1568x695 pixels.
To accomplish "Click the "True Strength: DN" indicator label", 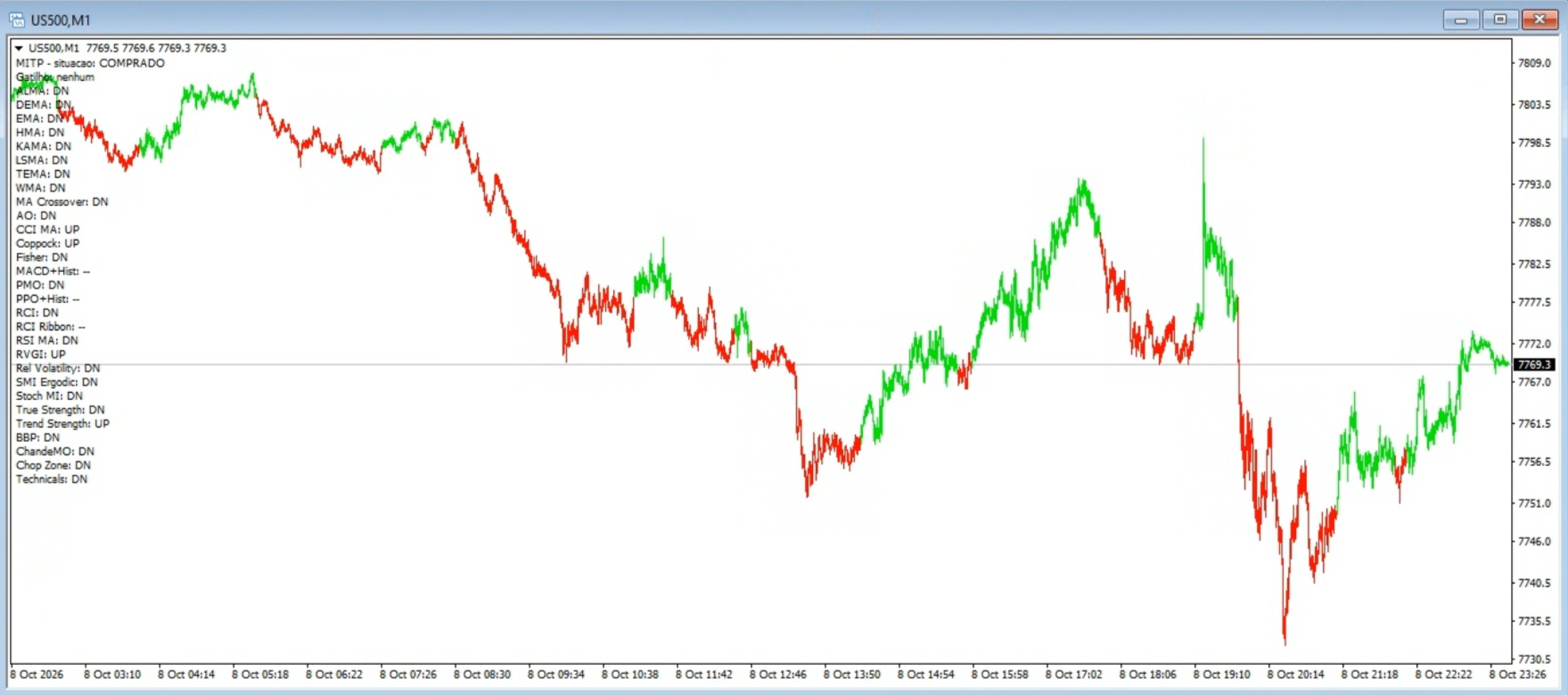I will [x=60, y=410].
